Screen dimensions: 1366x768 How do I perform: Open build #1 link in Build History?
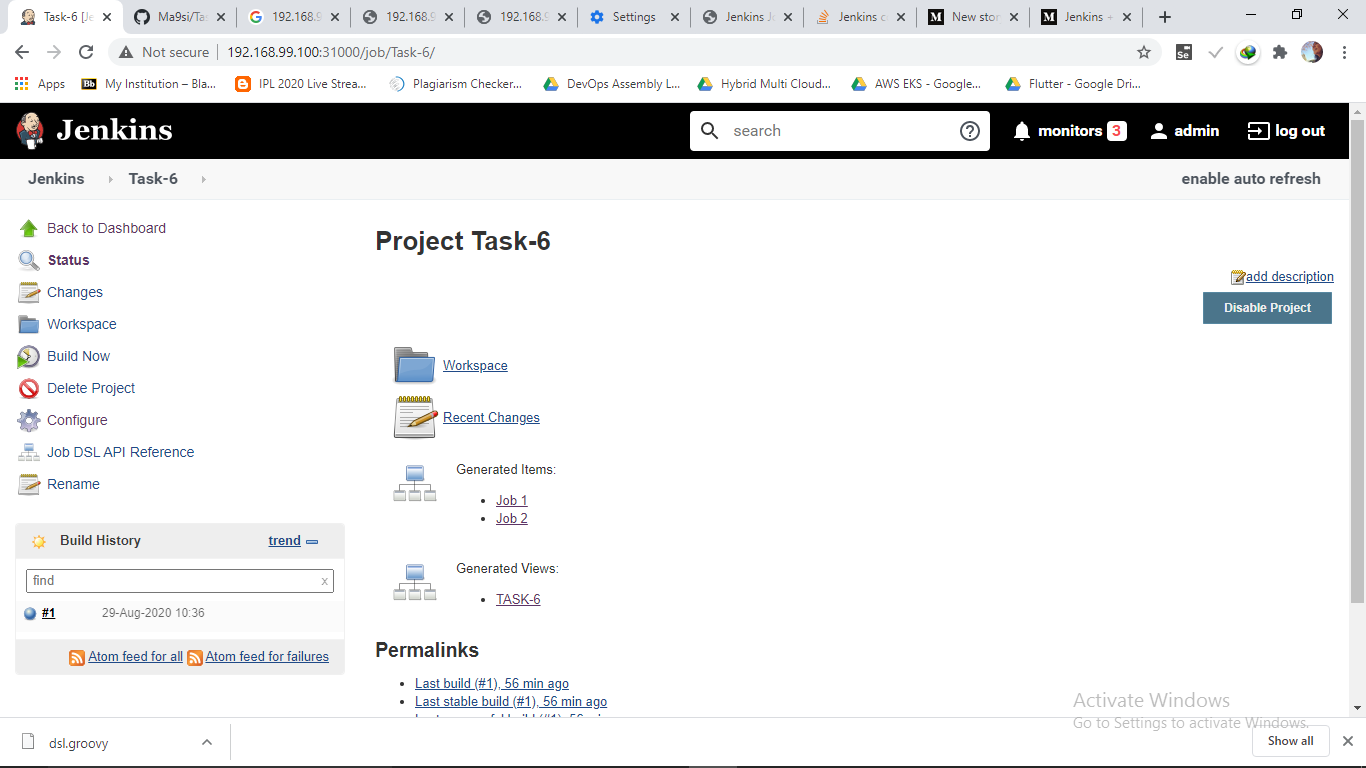coord(48,613)
